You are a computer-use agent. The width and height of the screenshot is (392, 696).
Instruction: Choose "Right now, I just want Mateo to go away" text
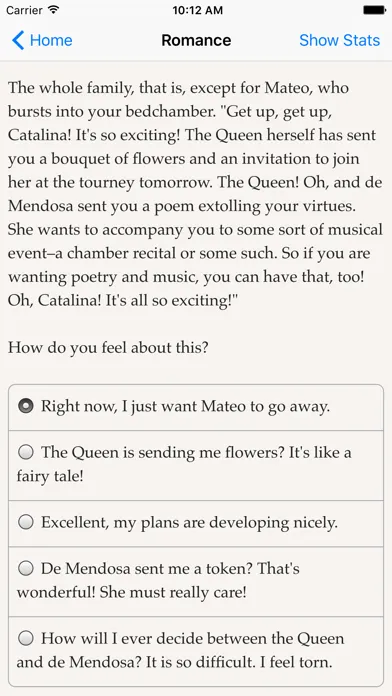186,406
